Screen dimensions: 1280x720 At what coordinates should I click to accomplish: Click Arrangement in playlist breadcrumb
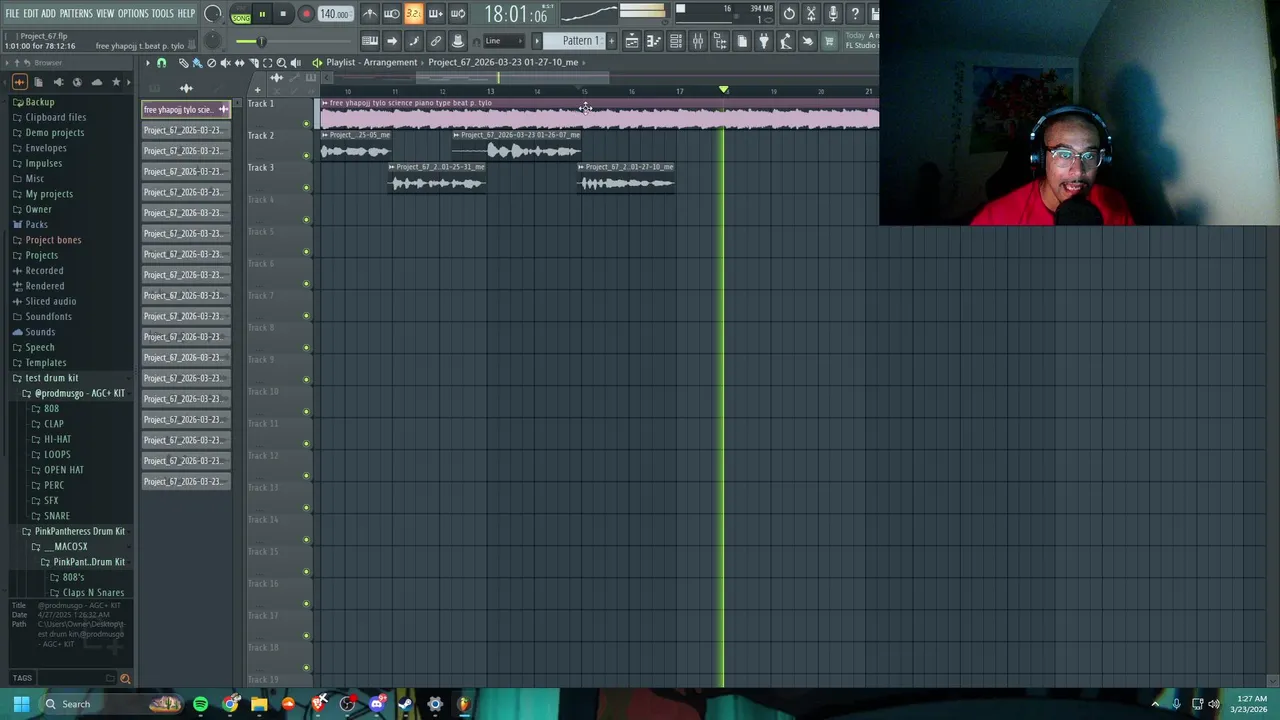tap(391, 62)
